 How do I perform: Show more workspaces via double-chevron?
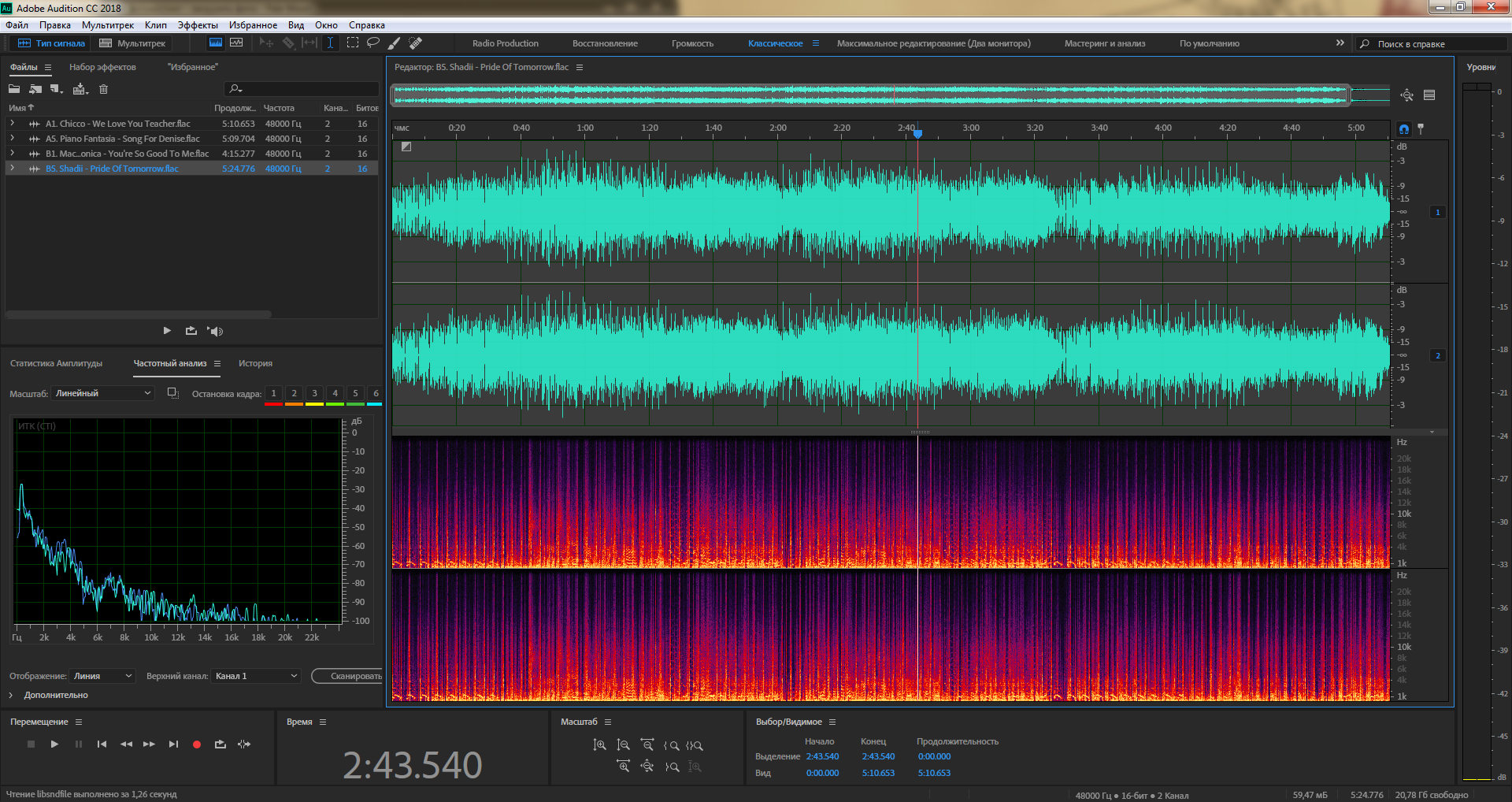click(x=1340, y=43)
